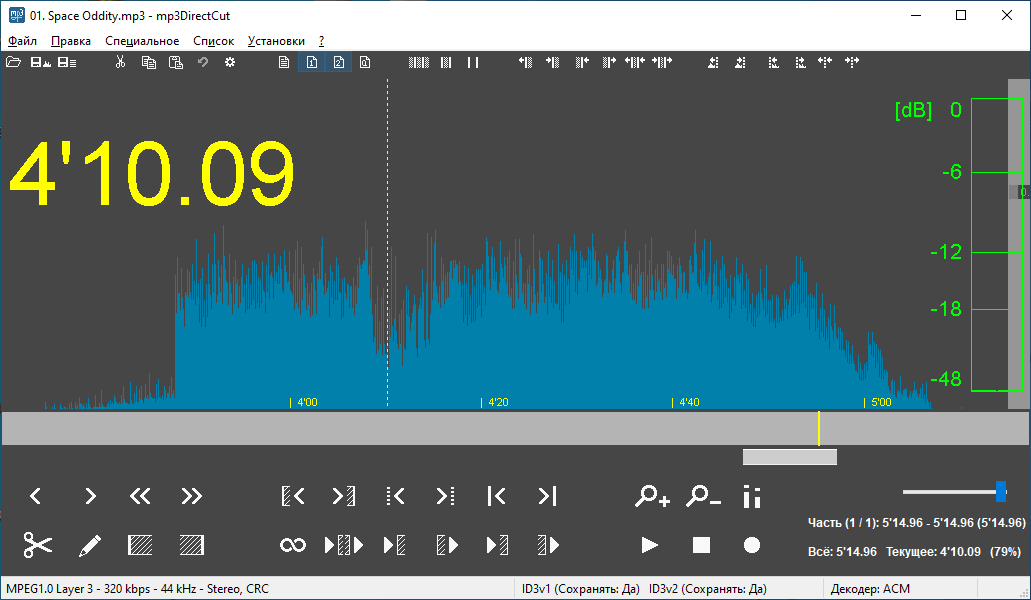Play up to selection start icon
The width and height of the screenshot is (1031, 600).
pos(395,545)
